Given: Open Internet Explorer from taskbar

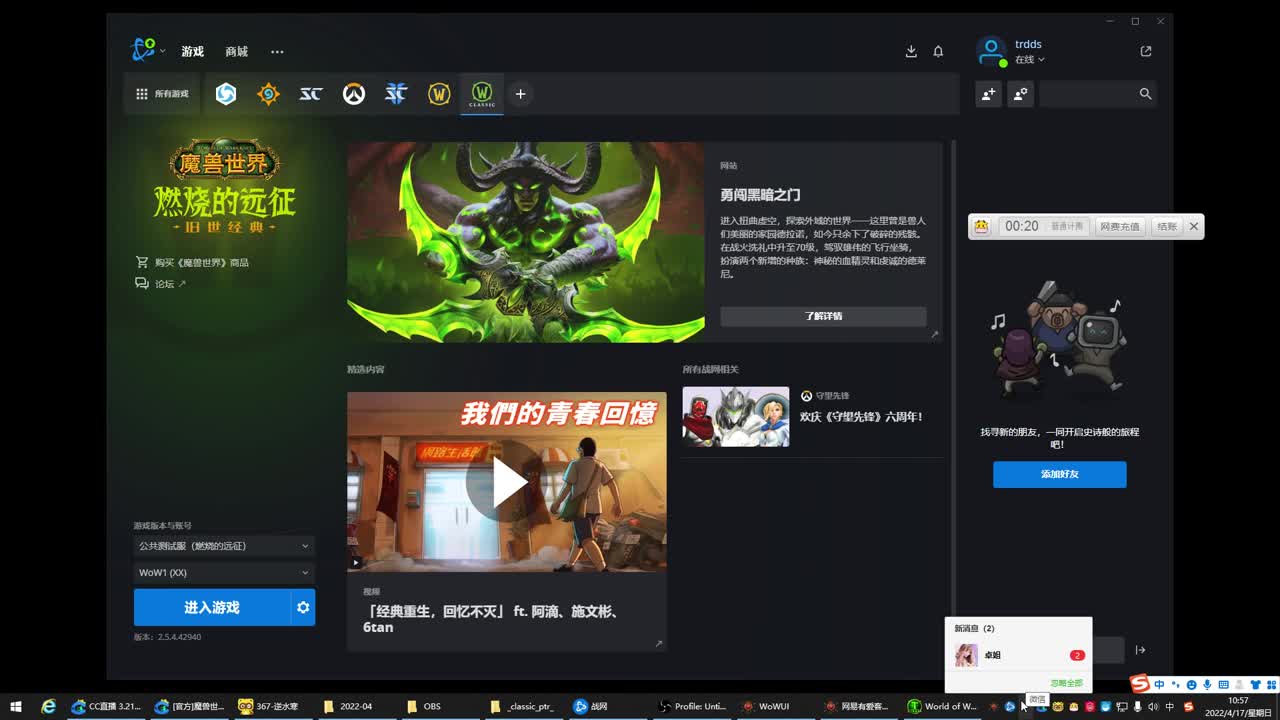Looking at the screenshot, I should click(x=48, y=706).
